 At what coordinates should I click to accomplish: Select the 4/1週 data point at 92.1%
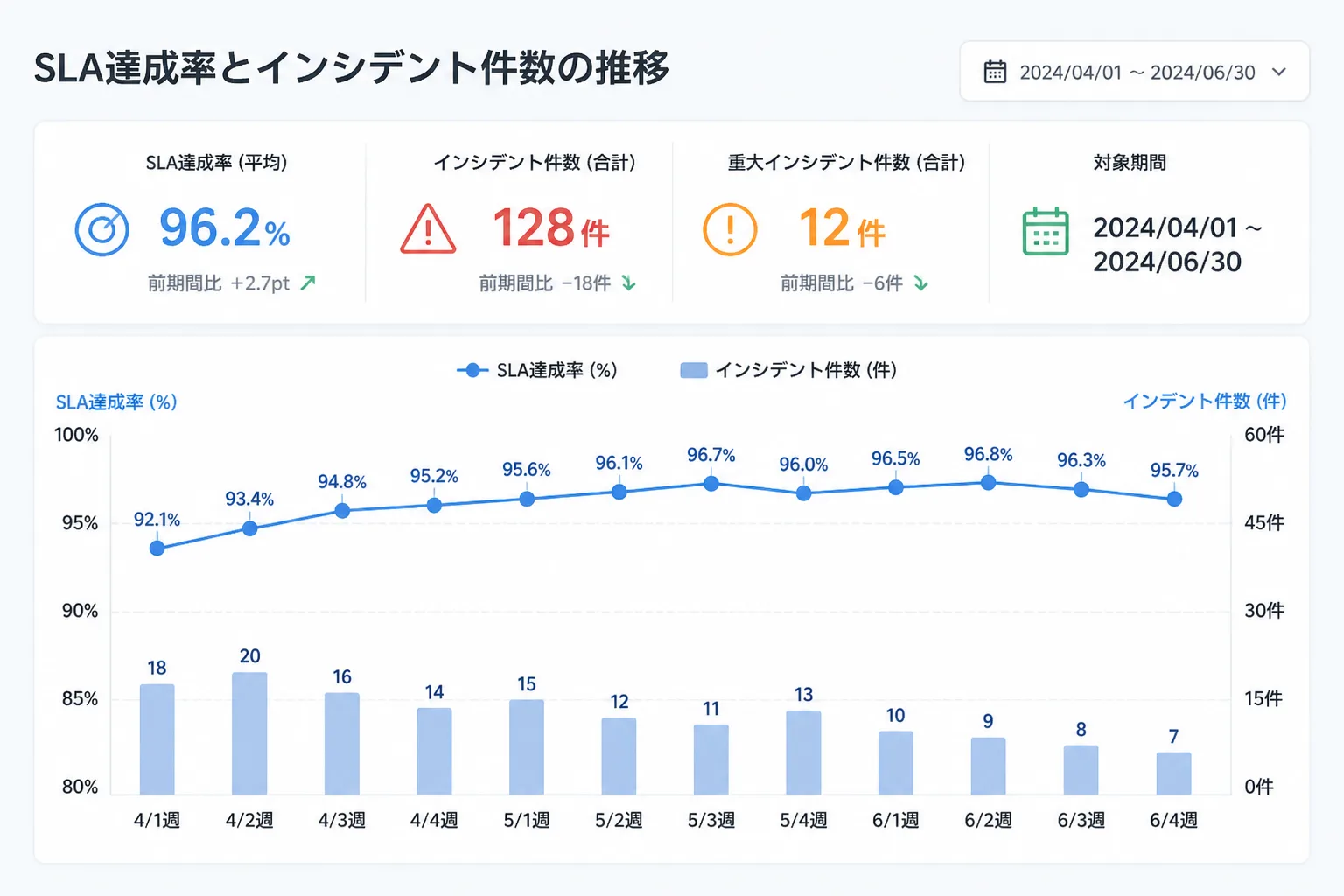tap(157, 549)
